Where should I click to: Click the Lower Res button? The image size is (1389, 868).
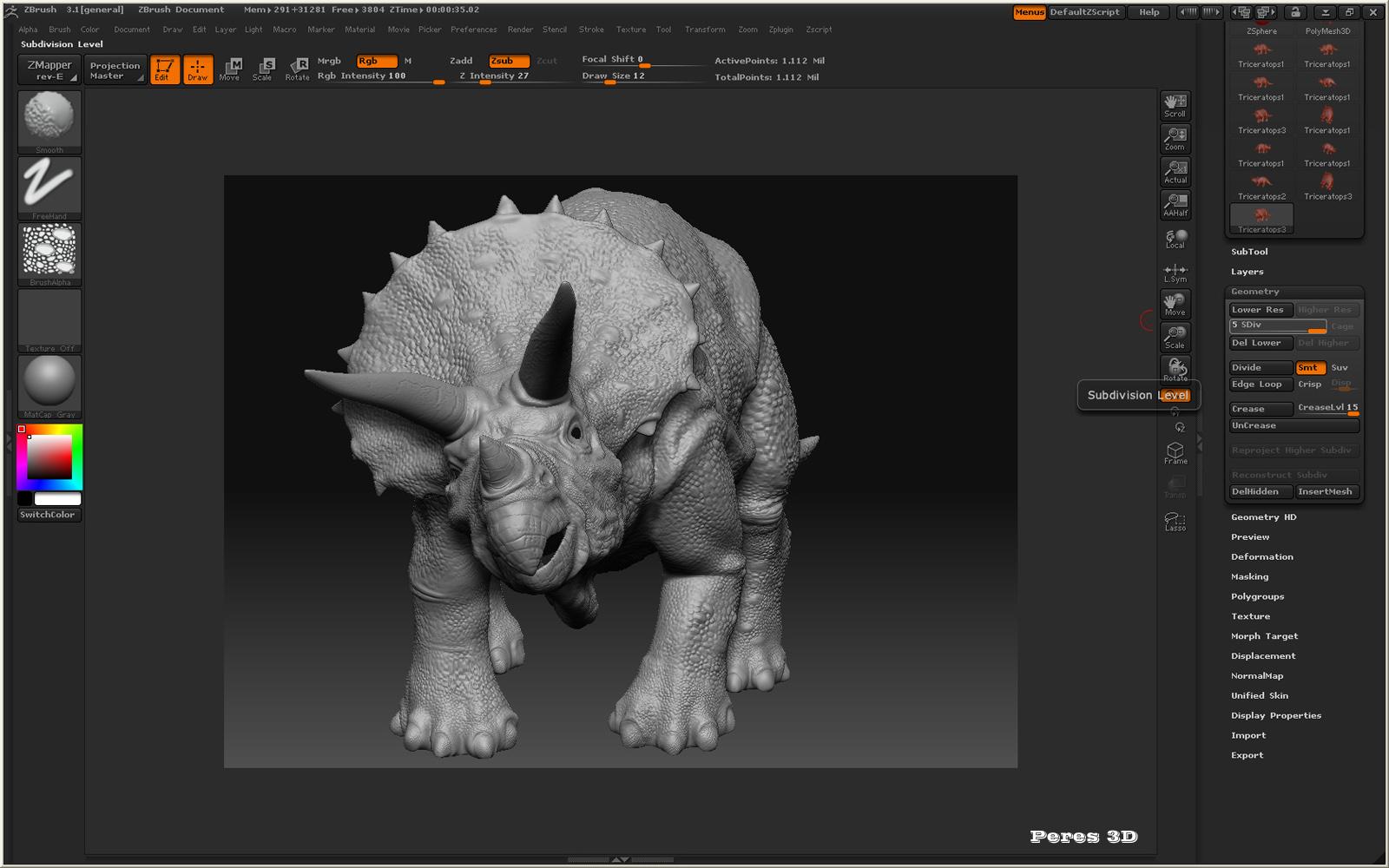tap(1261, 310)
